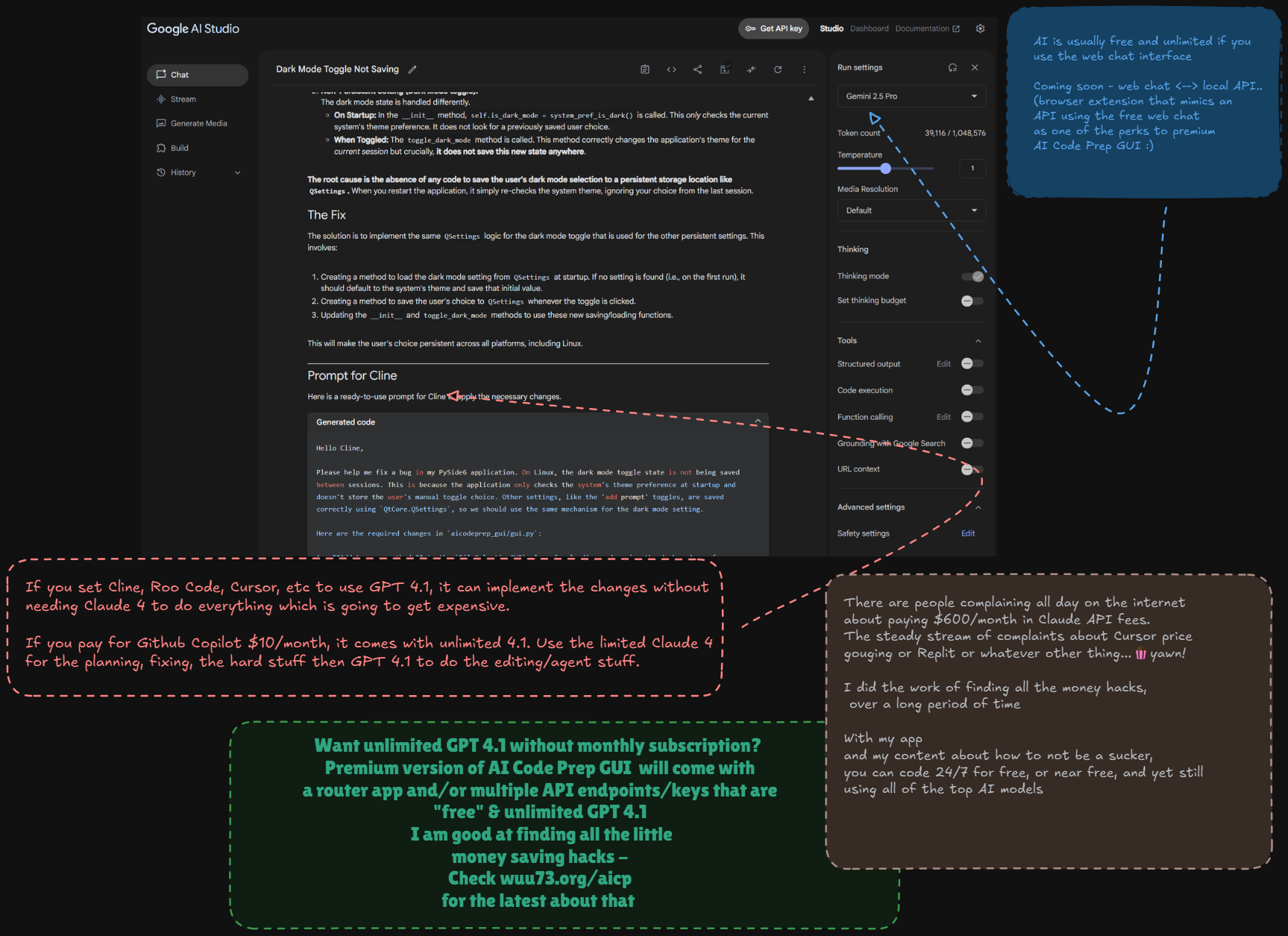Viewport: 1288px width, 936px height.
Task: Select Generate Media in the sidebar
Action: [x=192, y=123]
